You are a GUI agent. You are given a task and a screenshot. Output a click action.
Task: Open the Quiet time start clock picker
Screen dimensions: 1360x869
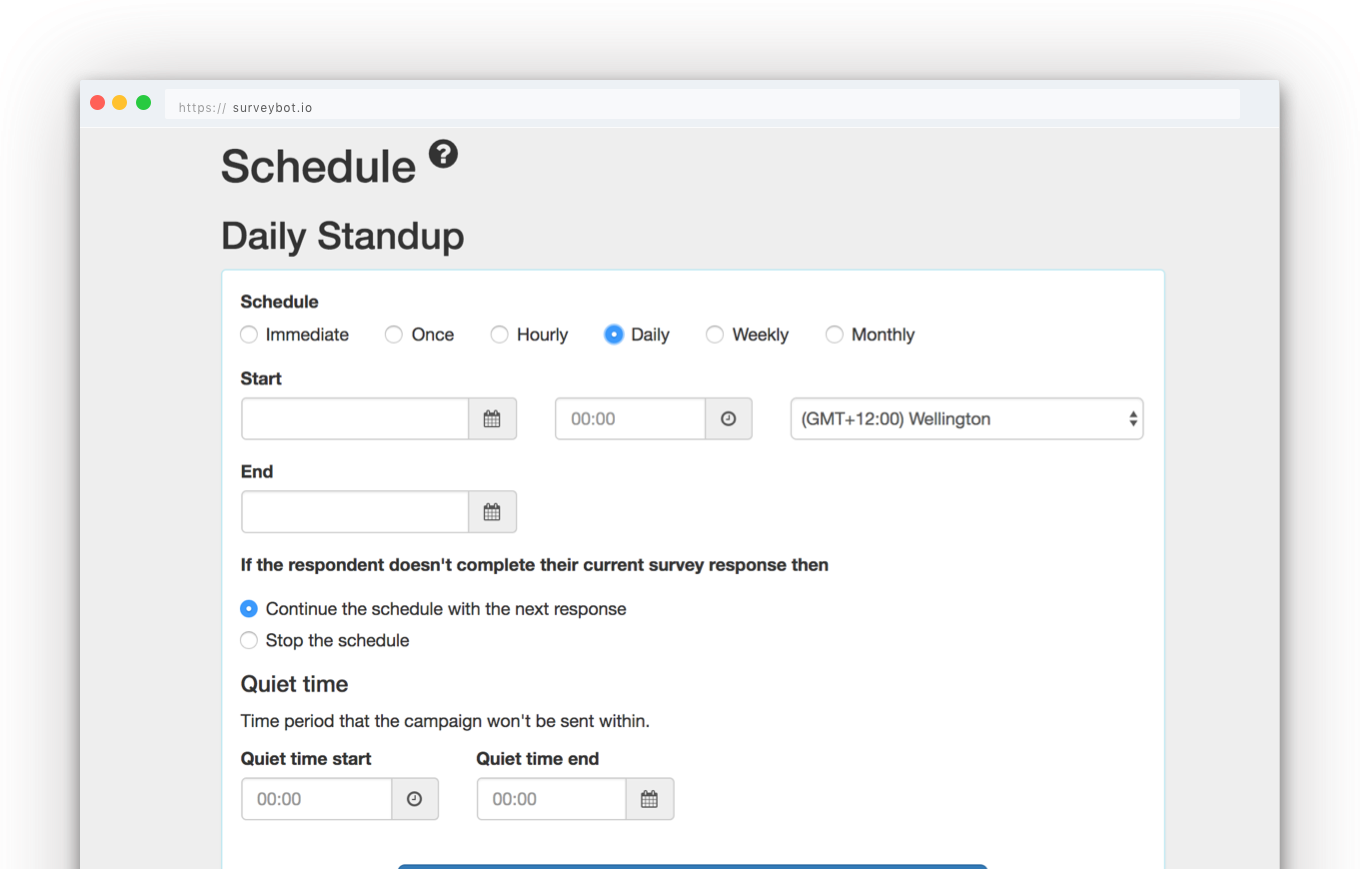click(x=415, y=799)
